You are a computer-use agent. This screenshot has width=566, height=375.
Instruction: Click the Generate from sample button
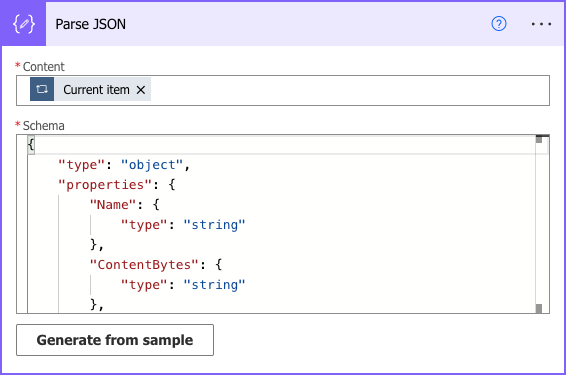click(115, 340)
